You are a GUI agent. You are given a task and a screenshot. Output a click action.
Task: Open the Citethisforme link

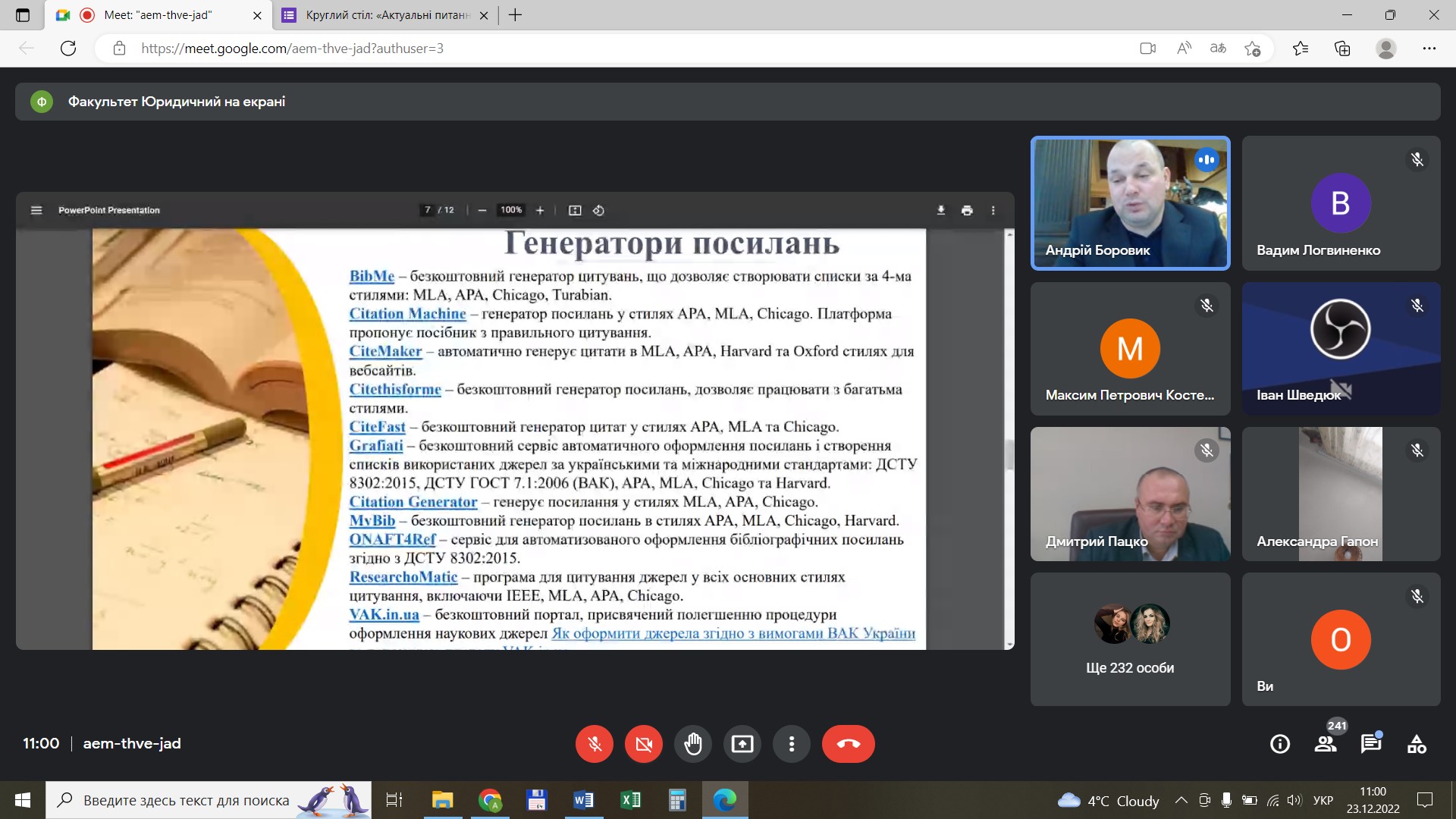point(395,389)
